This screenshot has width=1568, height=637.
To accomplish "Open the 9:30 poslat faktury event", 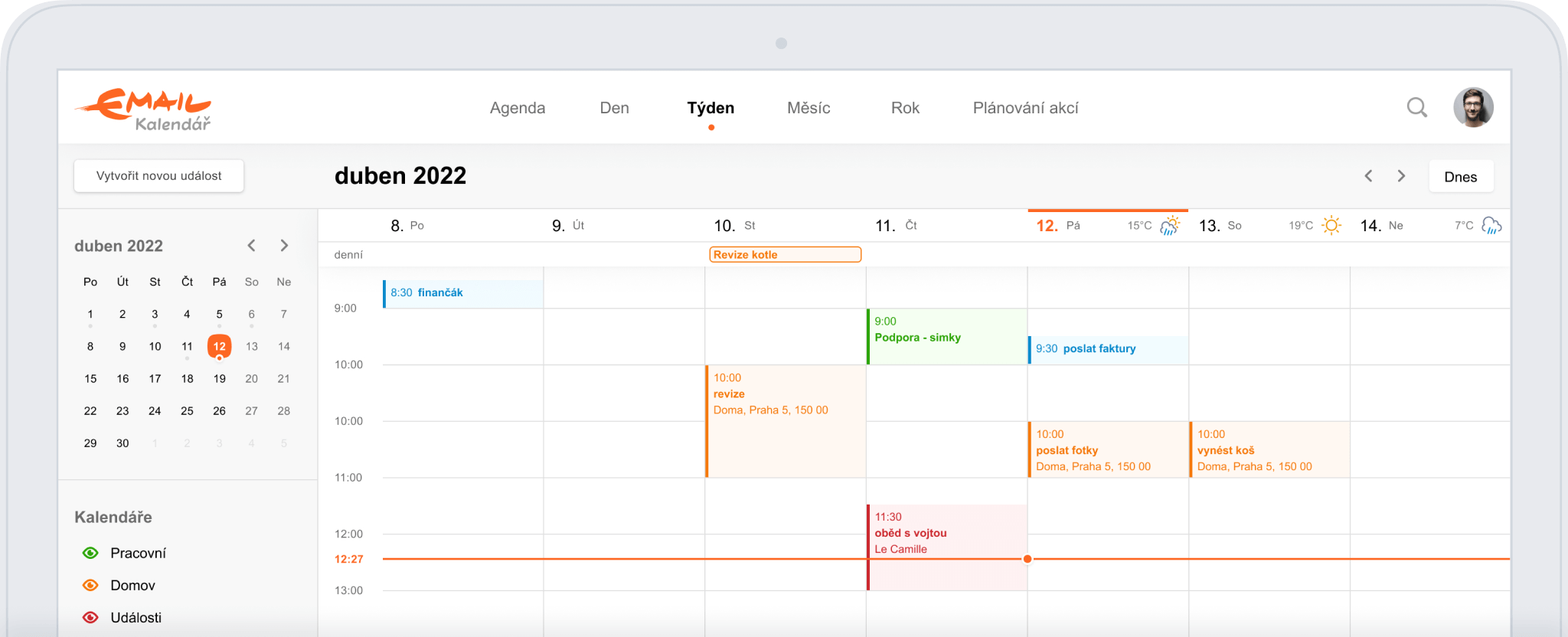I will point(1108,350).
